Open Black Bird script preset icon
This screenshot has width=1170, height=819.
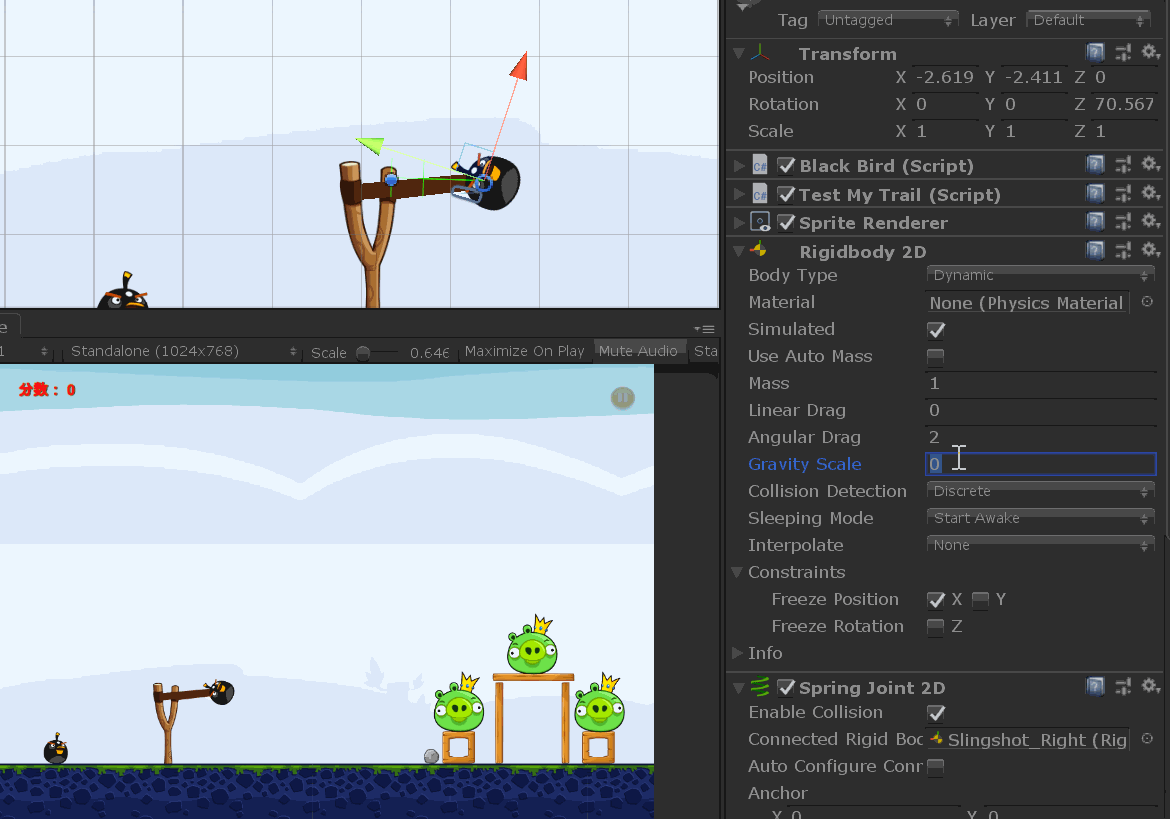[x=1123, y=165]
